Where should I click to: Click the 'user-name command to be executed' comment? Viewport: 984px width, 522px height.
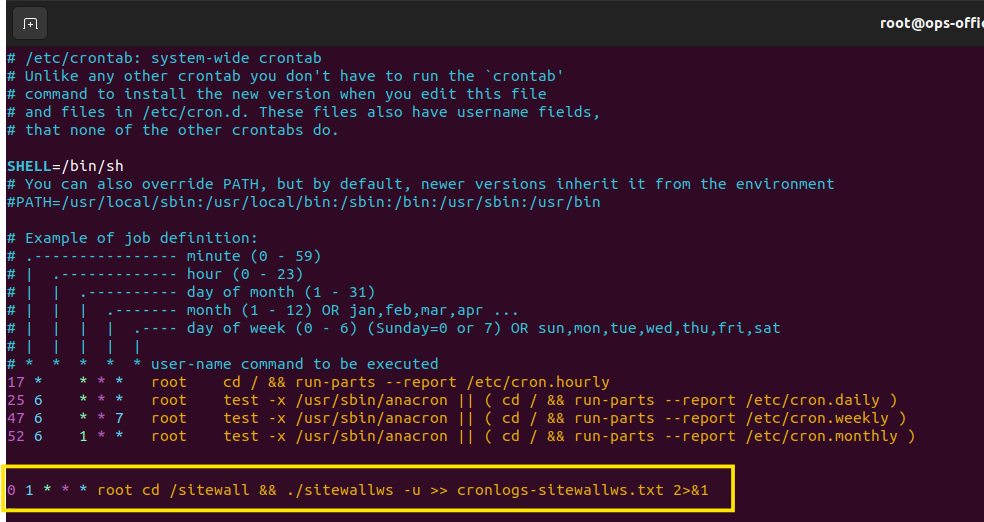[x=294, y=364]
